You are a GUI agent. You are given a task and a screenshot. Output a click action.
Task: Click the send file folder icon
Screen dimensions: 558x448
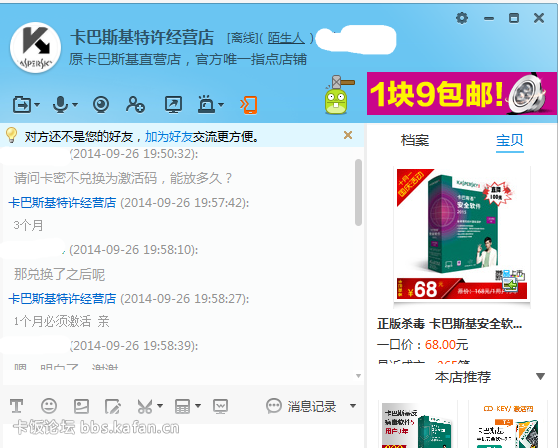tap(22, 105)
